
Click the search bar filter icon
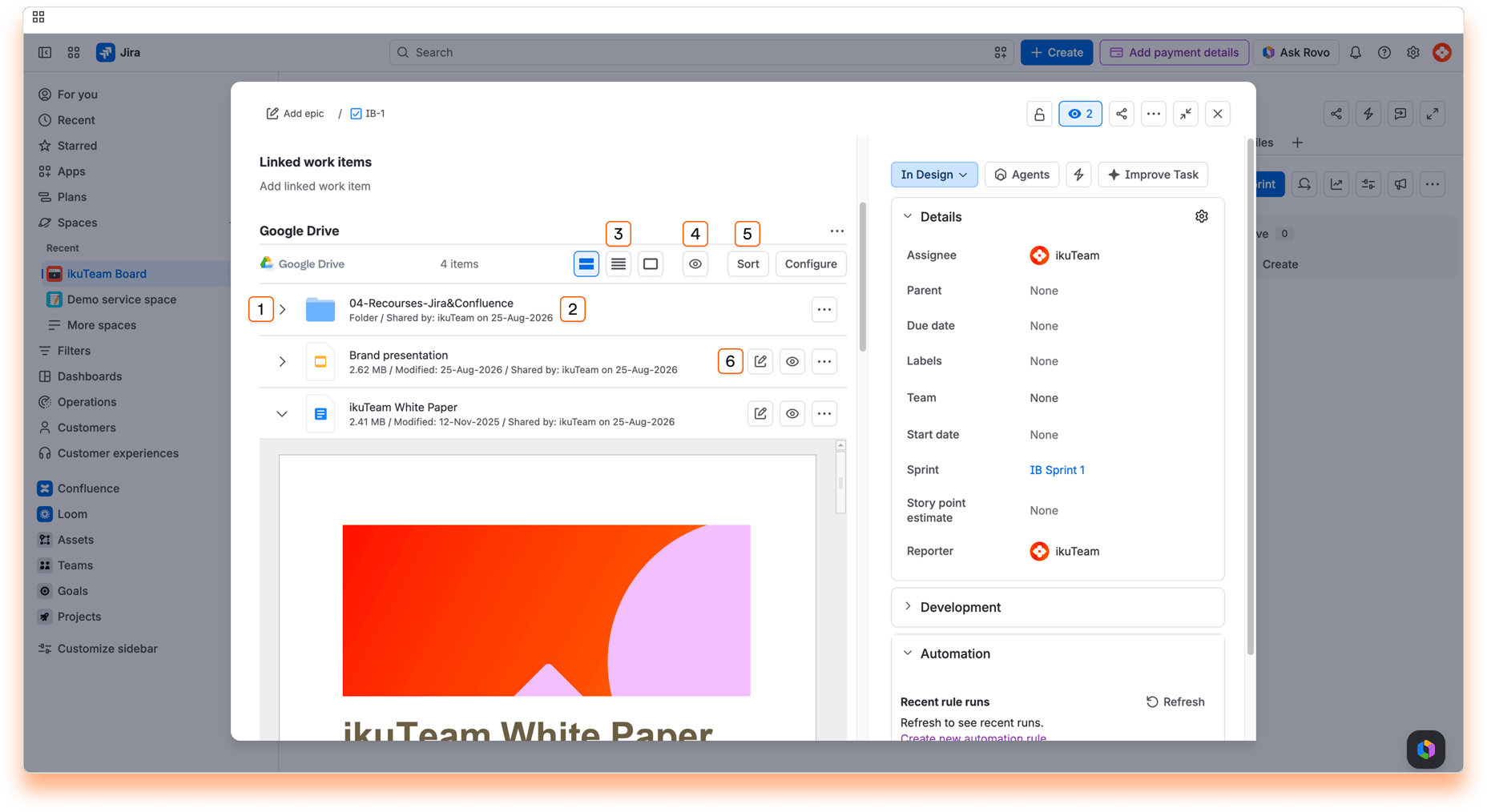click(x=1000, y=52)
